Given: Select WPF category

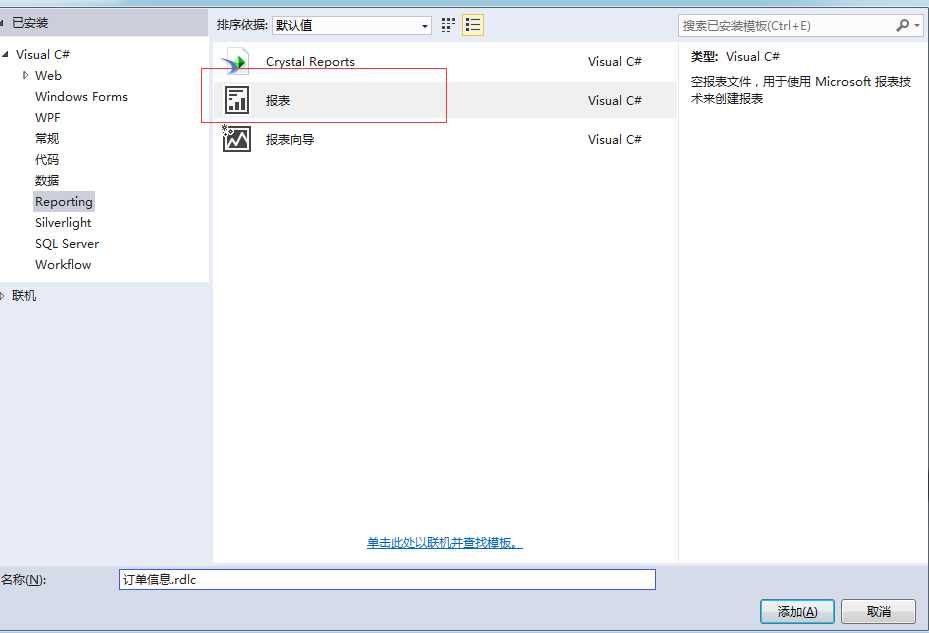Looking at the screenshot, I should coord(47,117).
